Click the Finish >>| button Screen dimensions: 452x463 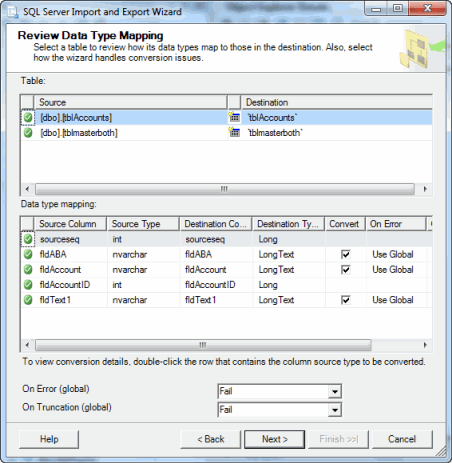pos(338,439)
